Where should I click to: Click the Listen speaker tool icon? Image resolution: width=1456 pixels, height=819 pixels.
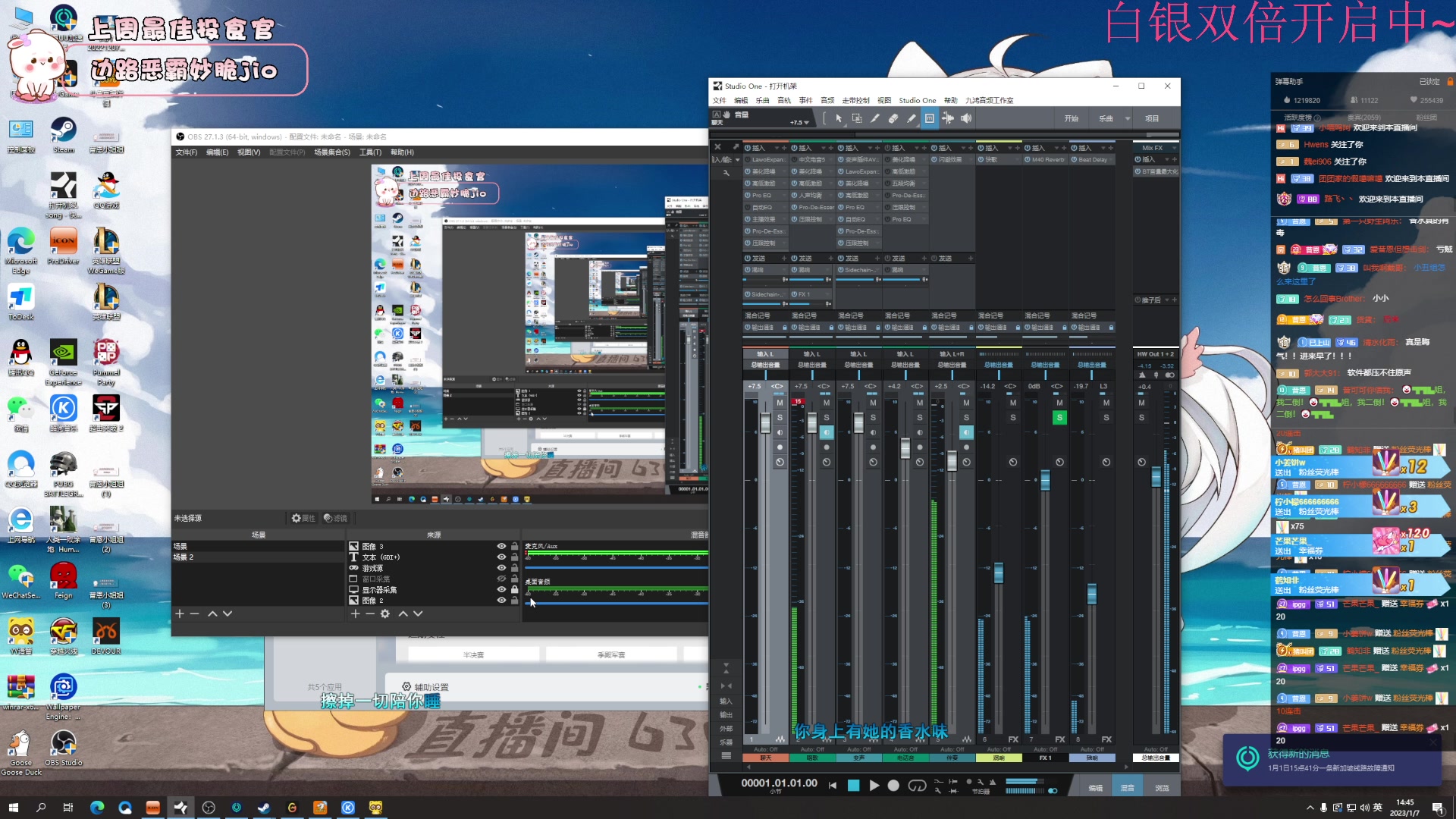click(966, 118)
